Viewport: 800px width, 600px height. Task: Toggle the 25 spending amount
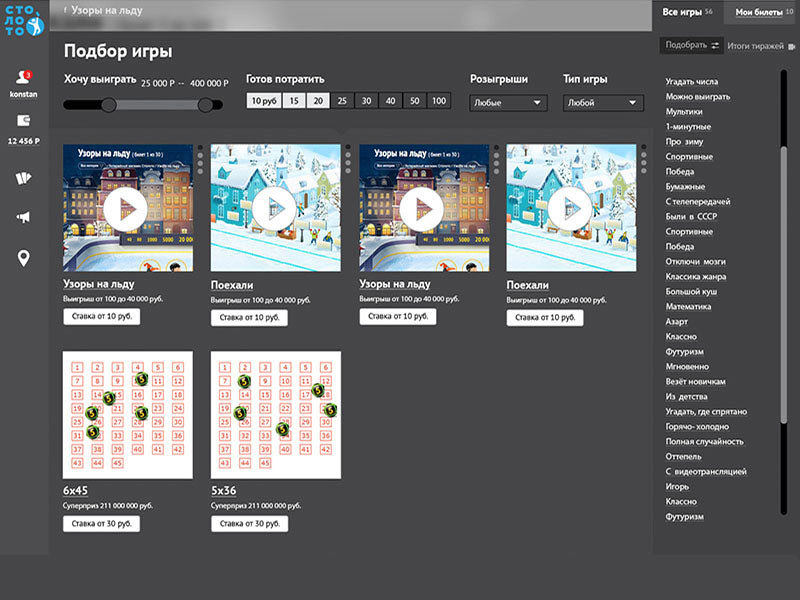tap(342, 101)
